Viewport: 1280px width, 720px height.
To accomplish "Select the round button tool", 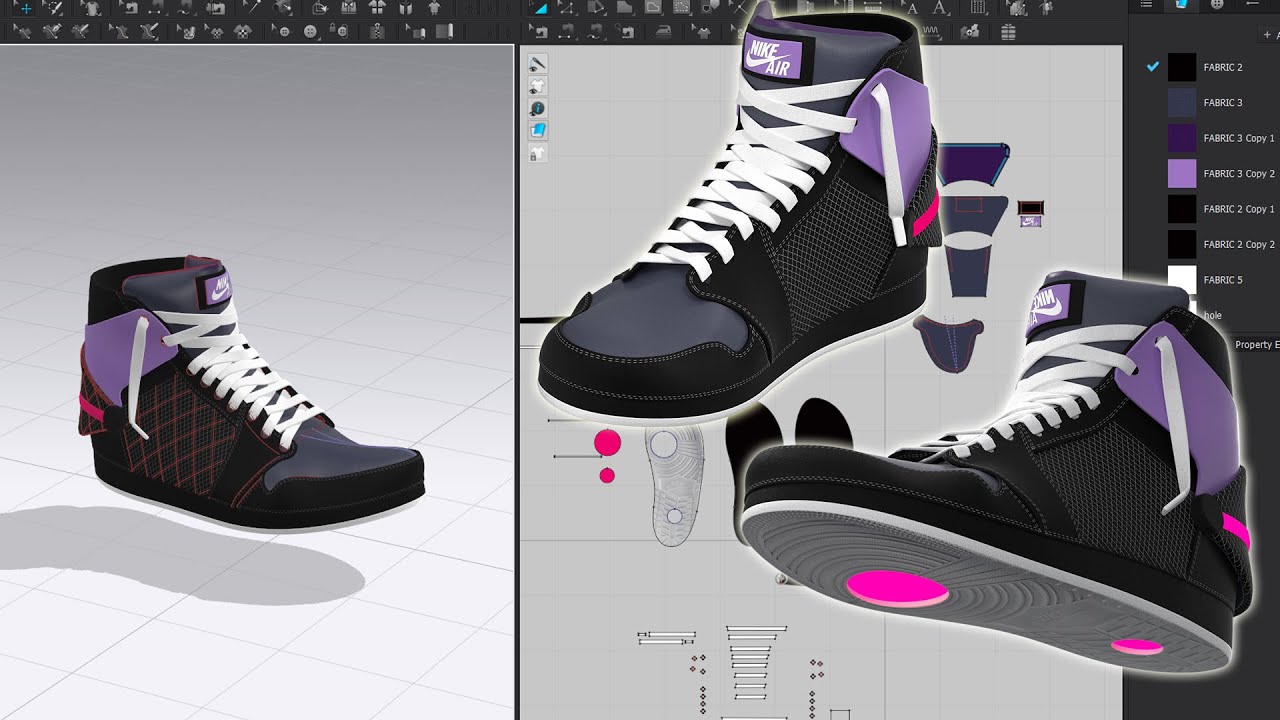I will [311, 31].
